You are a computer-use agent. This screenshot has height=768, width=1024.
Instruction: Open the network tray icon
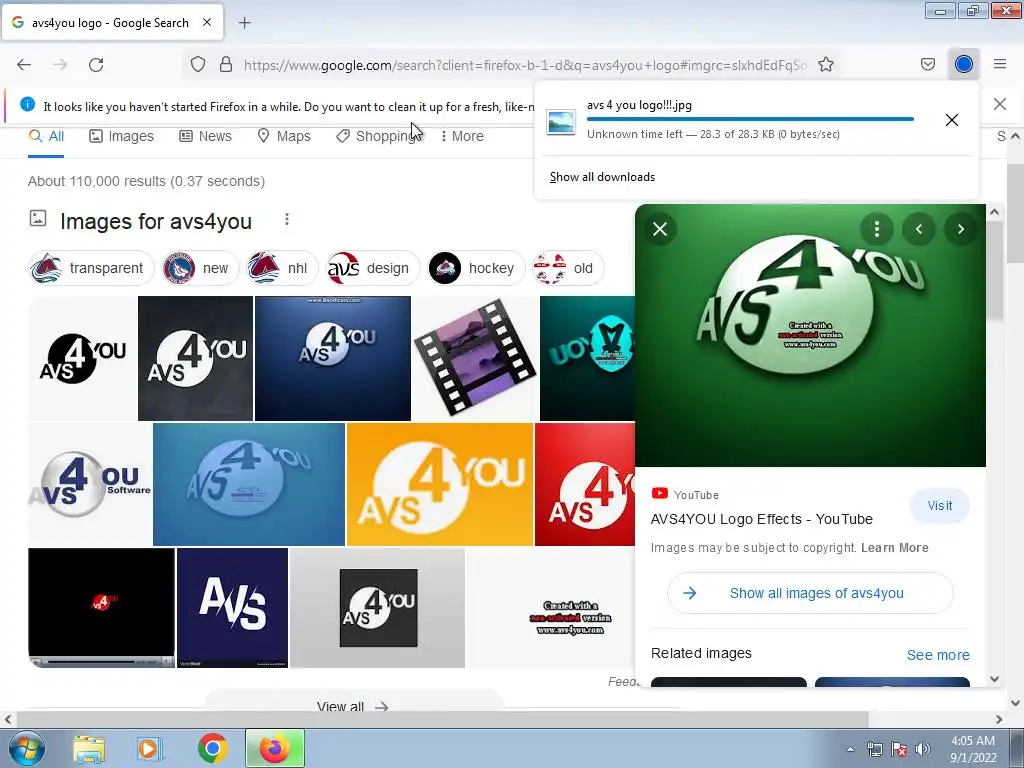(x=874, y=749)
